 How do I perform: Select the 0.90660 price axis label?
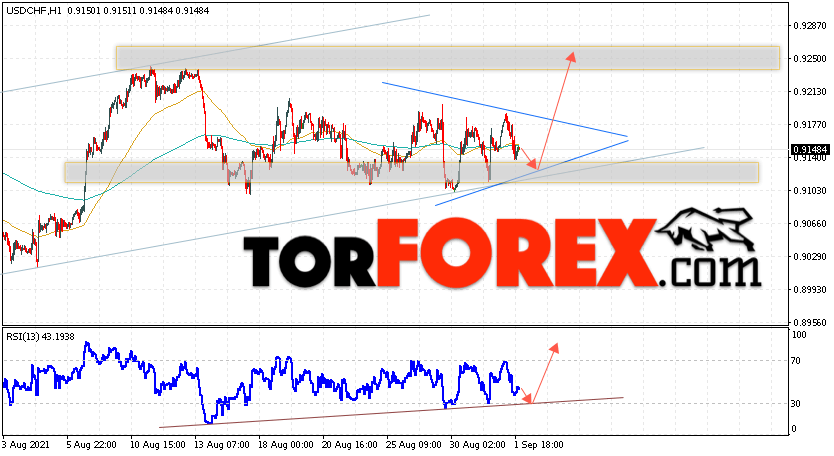click(810, 223)
